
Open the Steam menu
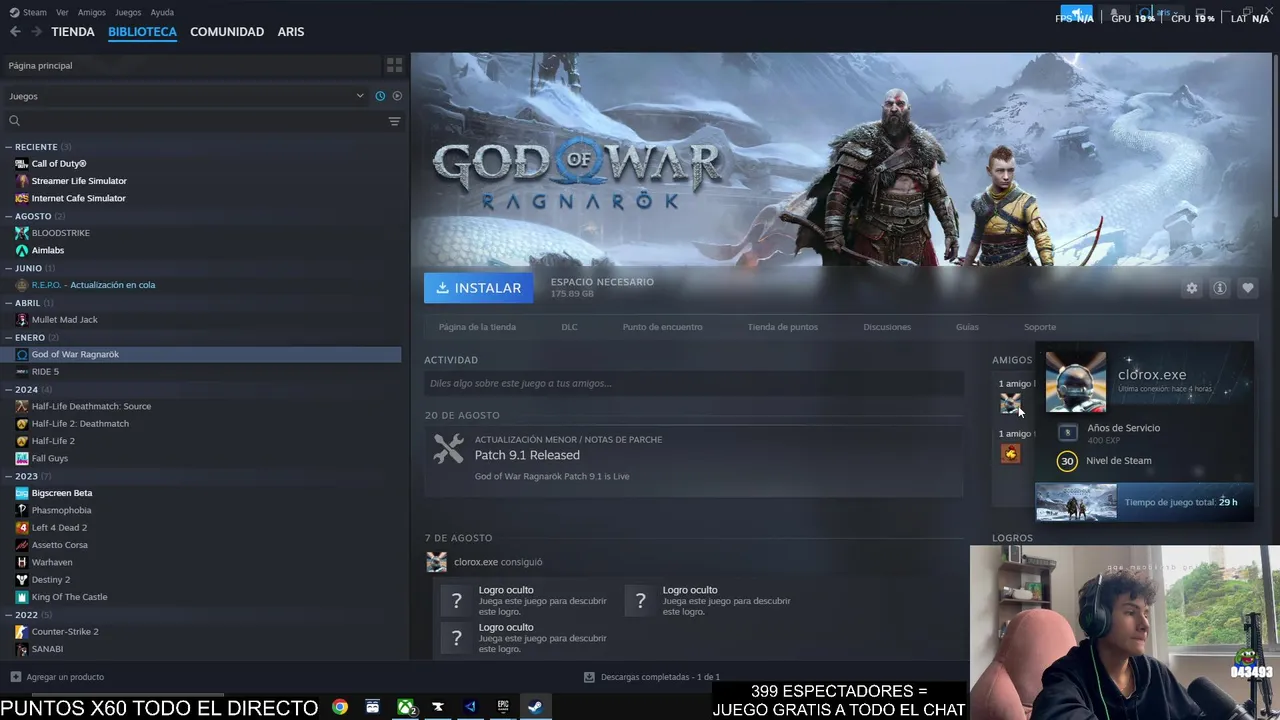29,12
